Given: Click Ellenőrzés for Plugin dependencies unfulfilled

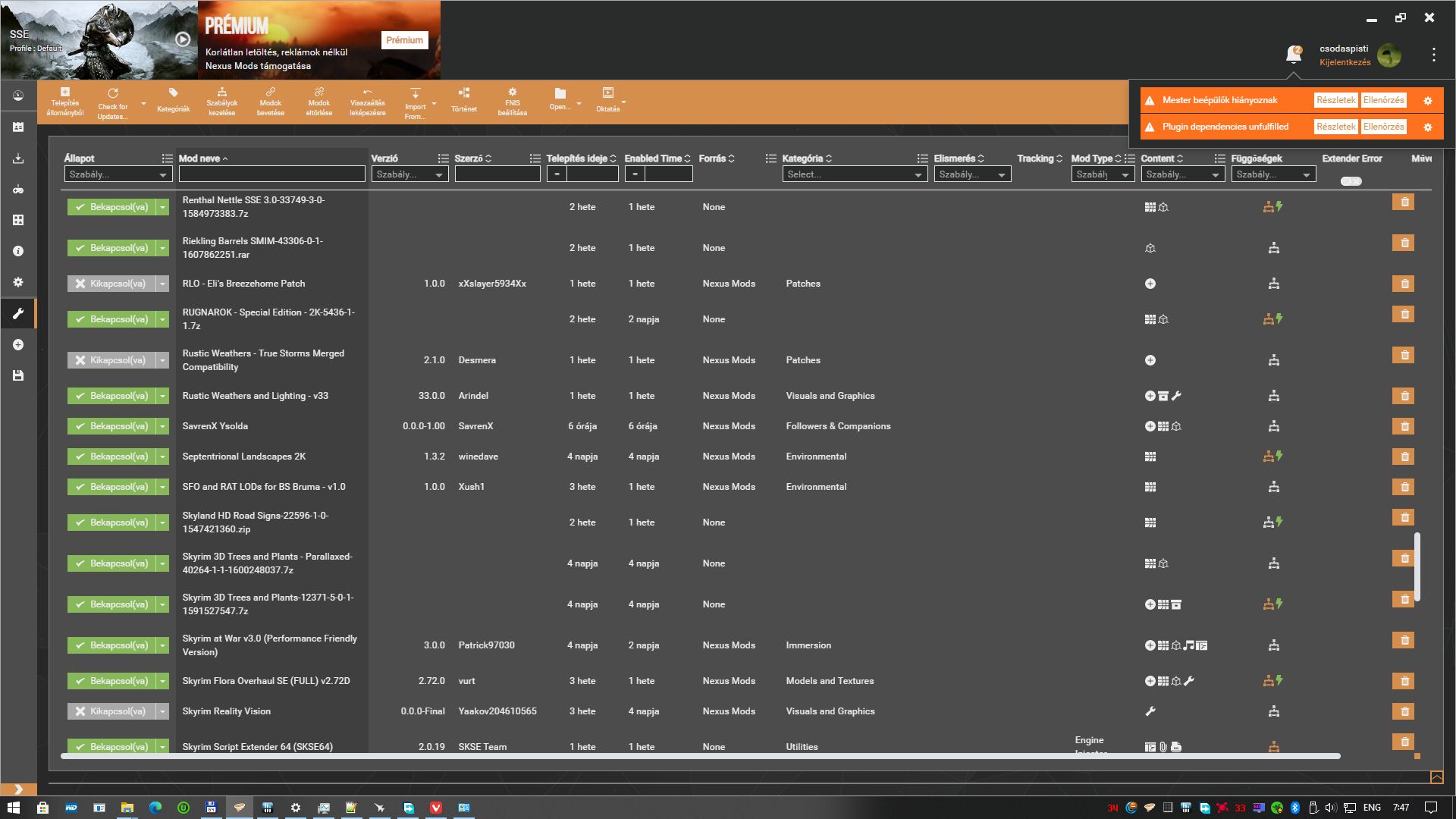Looking at the screenshot, I should (x=1383, y=127).
